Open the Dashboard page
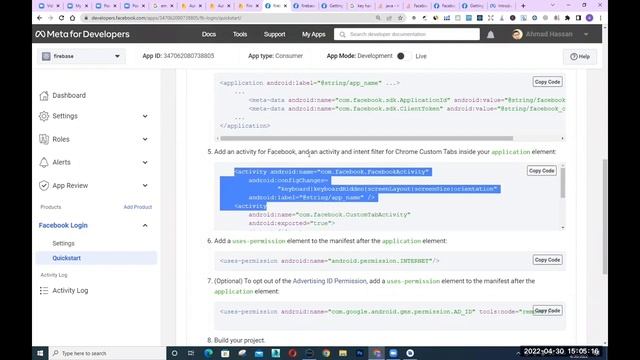The image size is (640, 360). pyautogui.click(x=69, y=96)
